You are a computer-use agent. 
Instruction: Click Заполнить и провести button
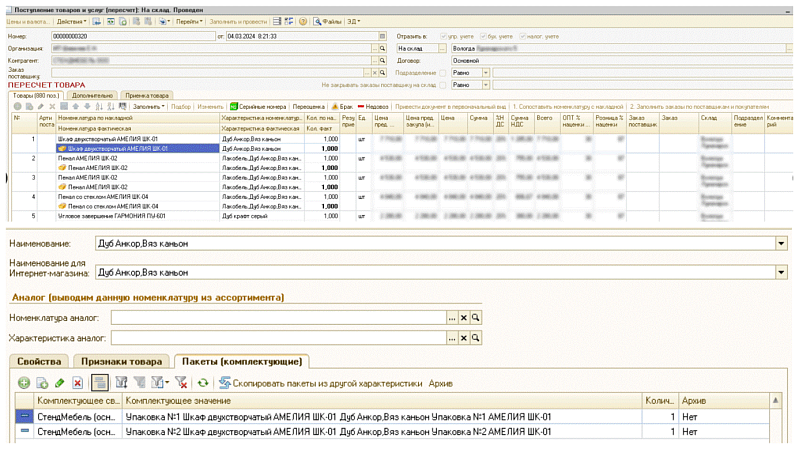[x=238, y=21]
